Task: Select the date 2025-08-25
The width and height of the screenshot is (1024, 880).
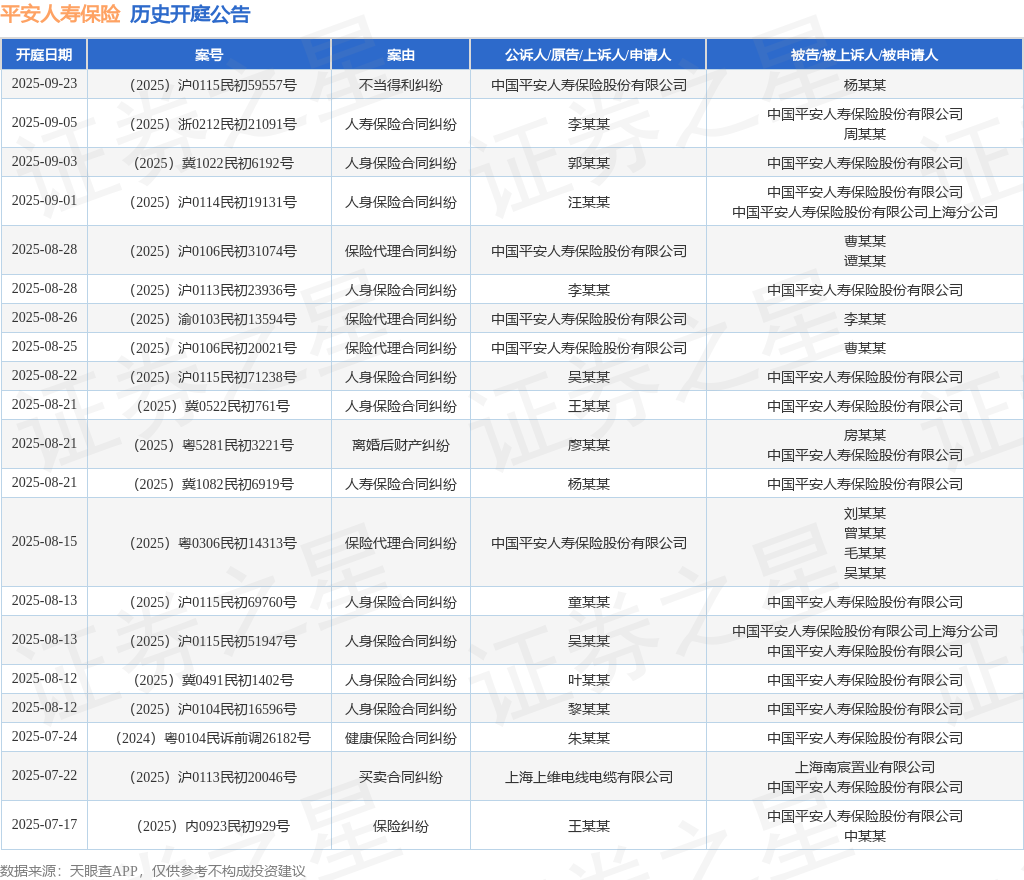Action: tap(44, 347)
